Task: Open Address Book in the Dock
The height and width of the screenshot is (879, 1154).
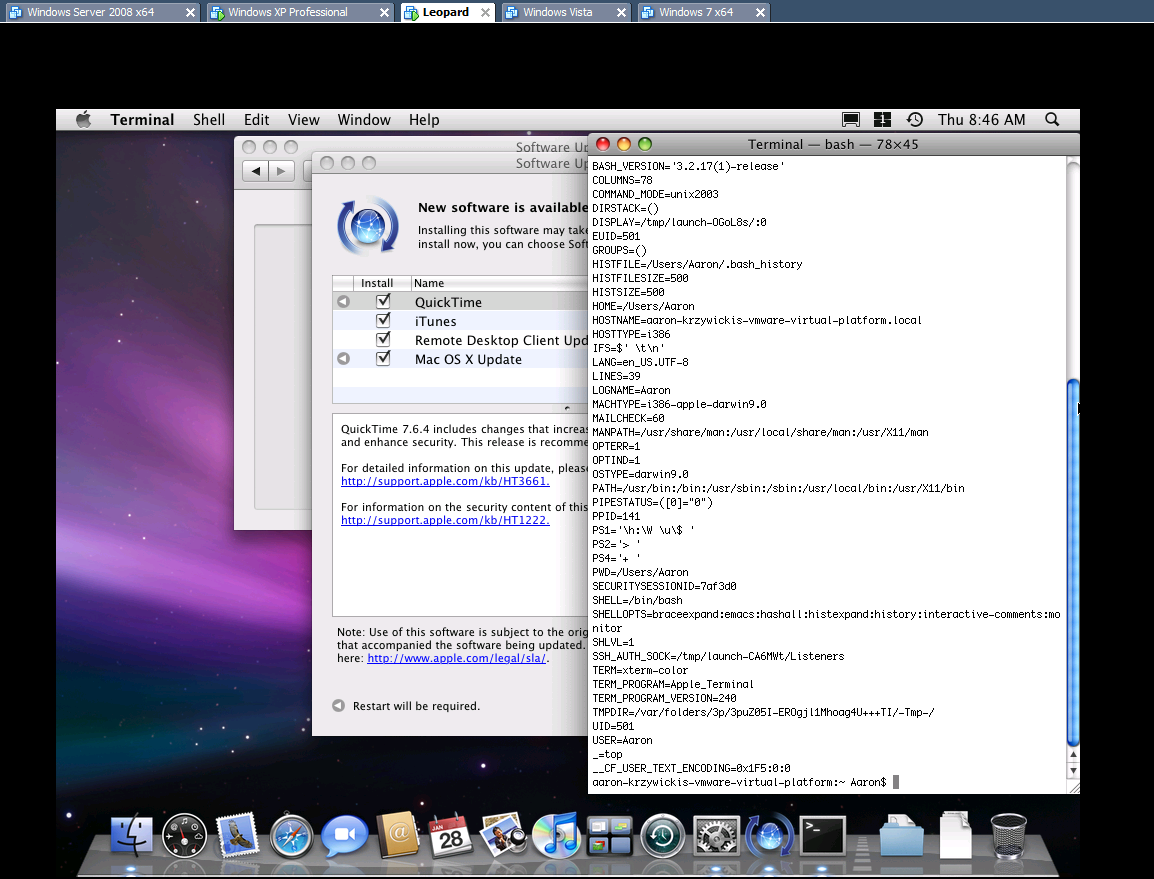Action: [397, 836]
